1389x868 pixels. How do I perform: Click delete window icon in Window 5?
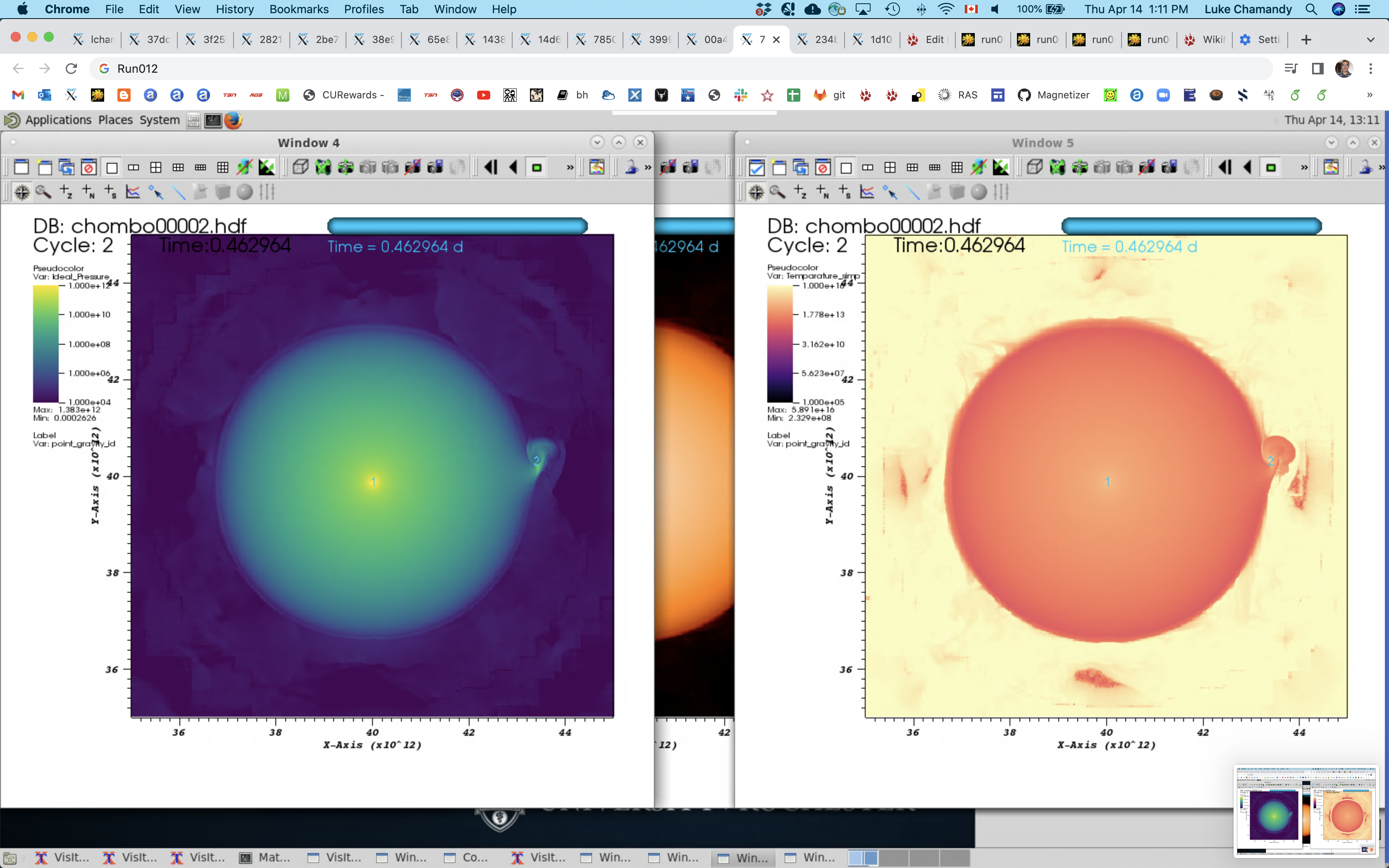[823, 167]
